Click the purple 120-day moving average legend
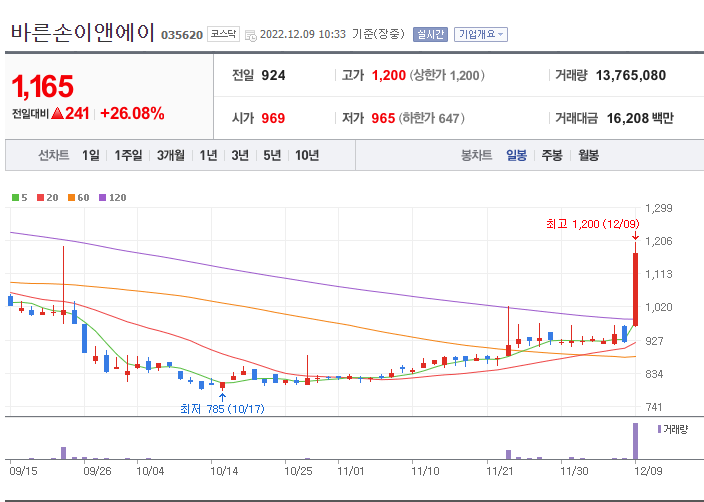Screen dimensions: 704x502 (112, 198)
